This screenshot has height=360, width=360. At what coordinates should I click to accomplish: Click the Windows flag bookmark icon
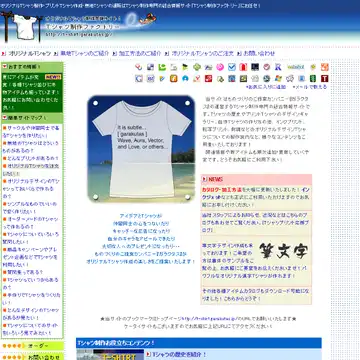[x=278, y=78]
